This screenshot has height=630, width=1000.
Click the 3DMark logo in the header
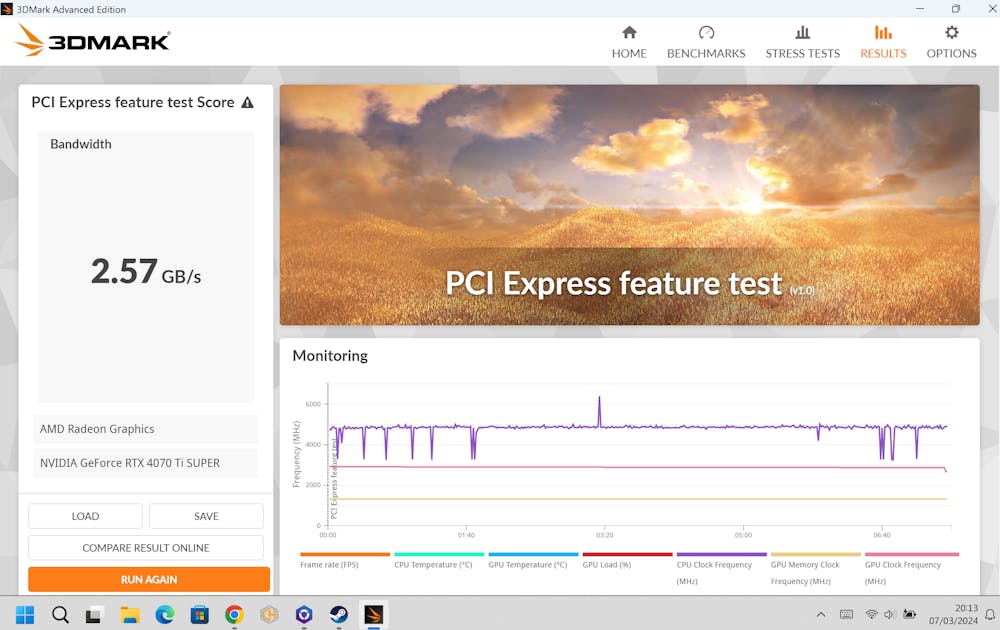coord(92,40)
